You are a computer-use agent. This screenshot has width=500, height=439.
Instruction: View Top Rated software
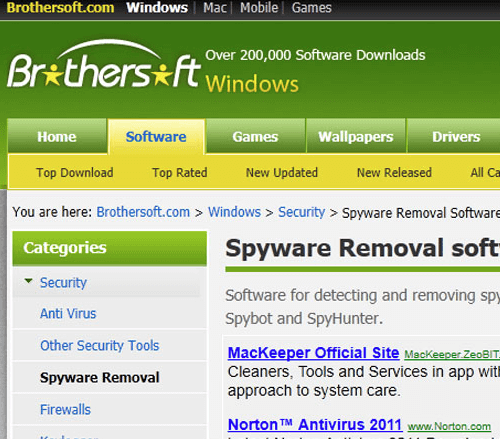pos(180,173)
